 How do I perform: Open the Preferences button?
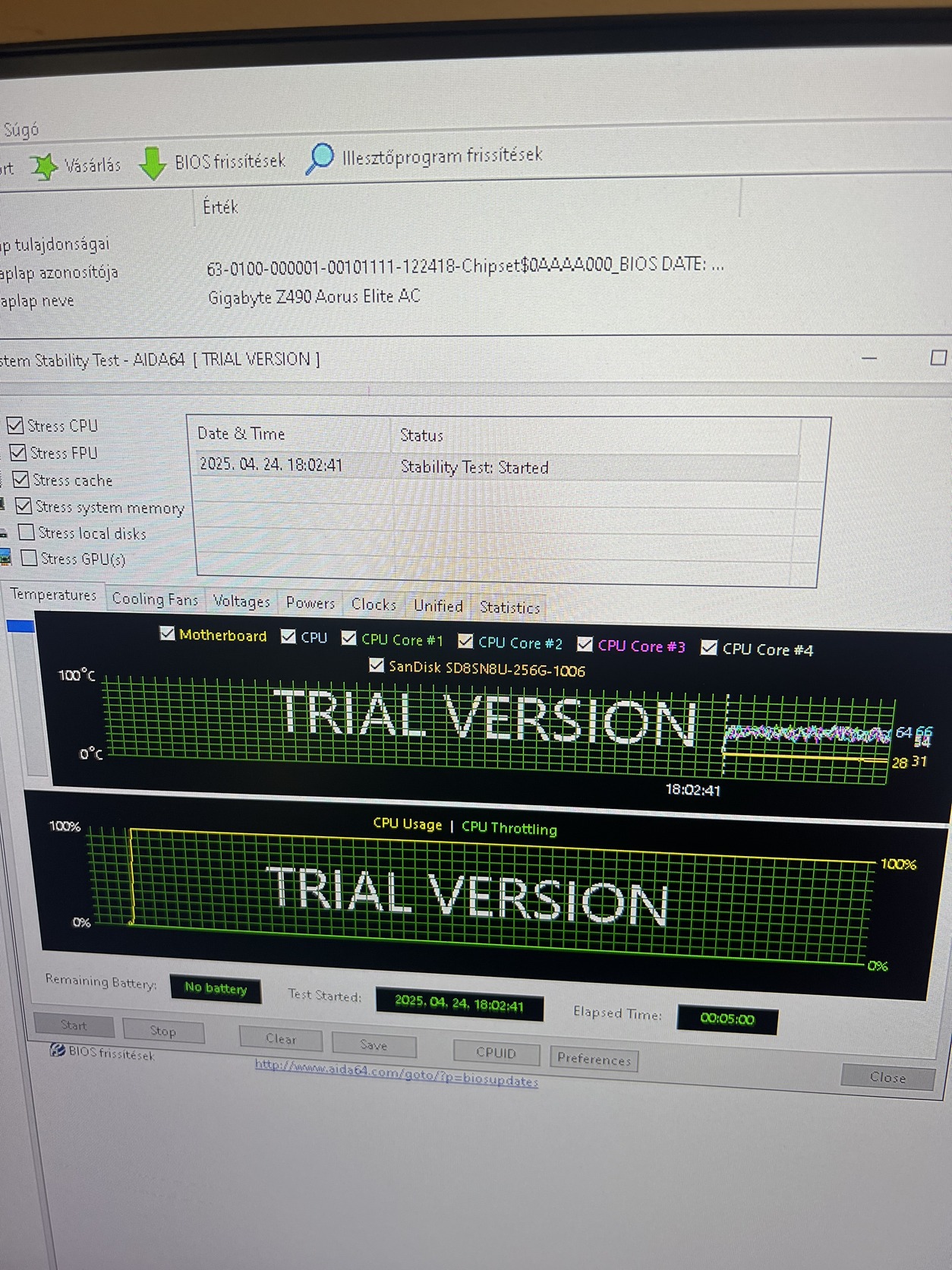pyautogui.click(x=594, y=1059)
